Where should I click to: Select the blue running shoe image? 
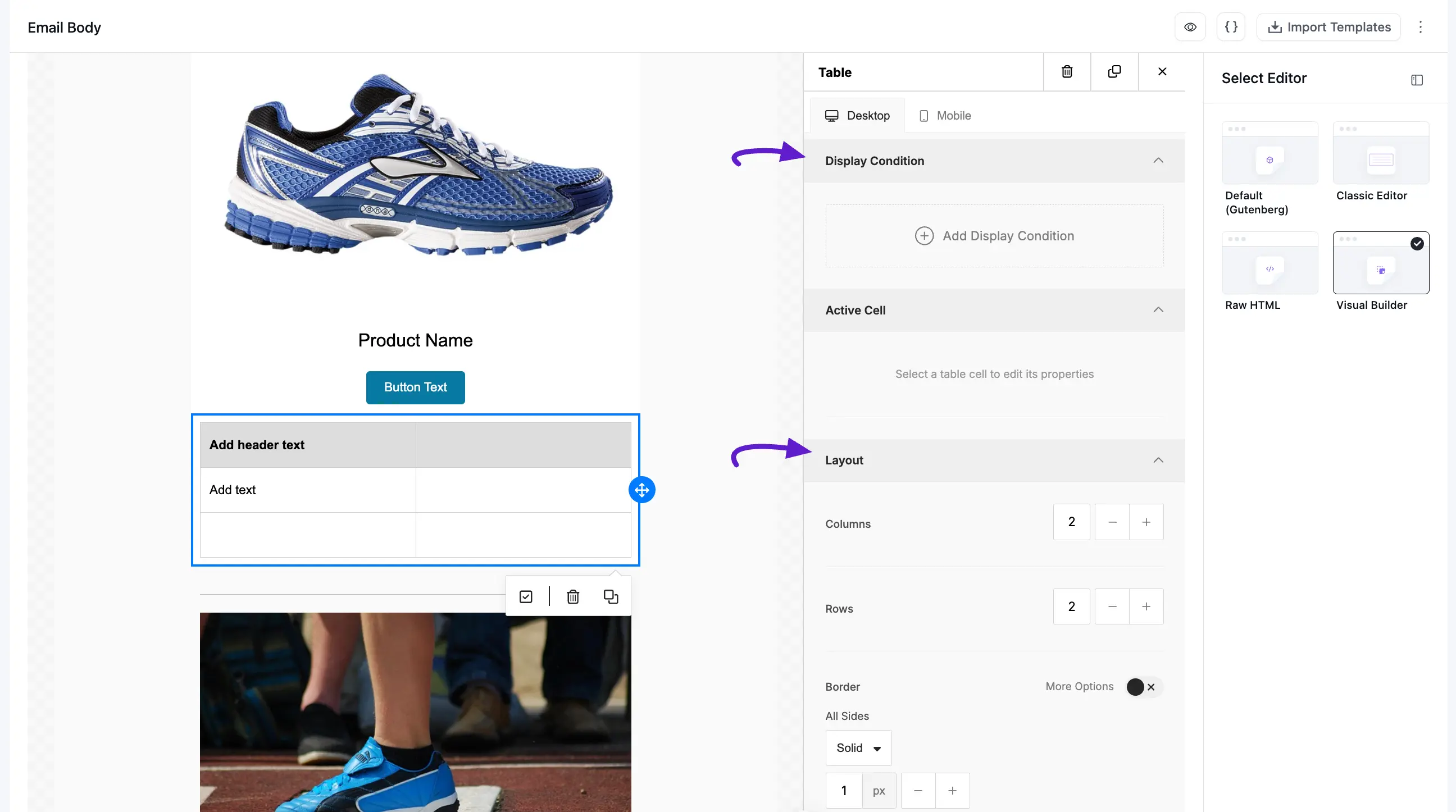(x=419, y=165)
